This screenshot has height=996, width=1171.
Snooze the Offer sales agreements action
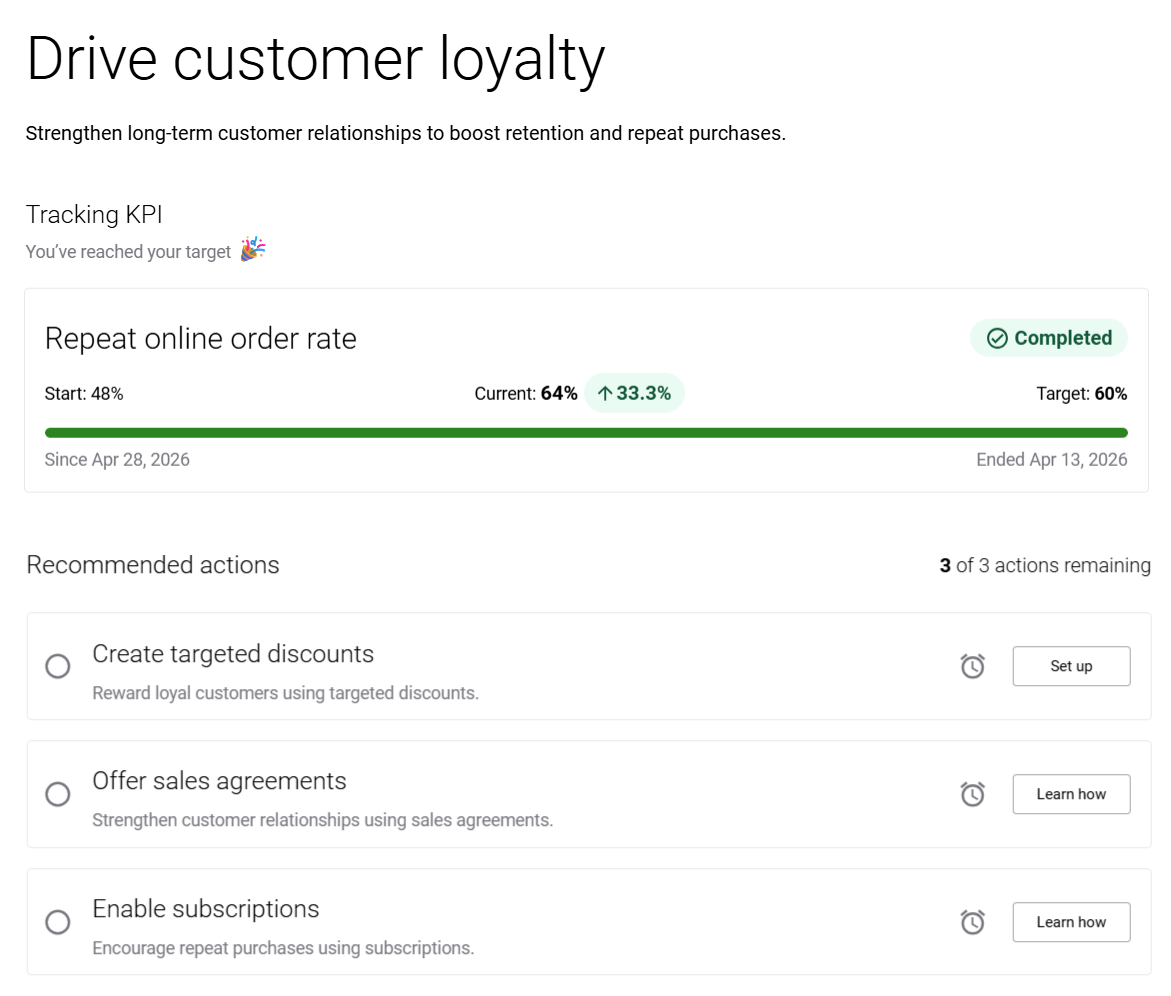pyautogui.click(x=972, y=794)
